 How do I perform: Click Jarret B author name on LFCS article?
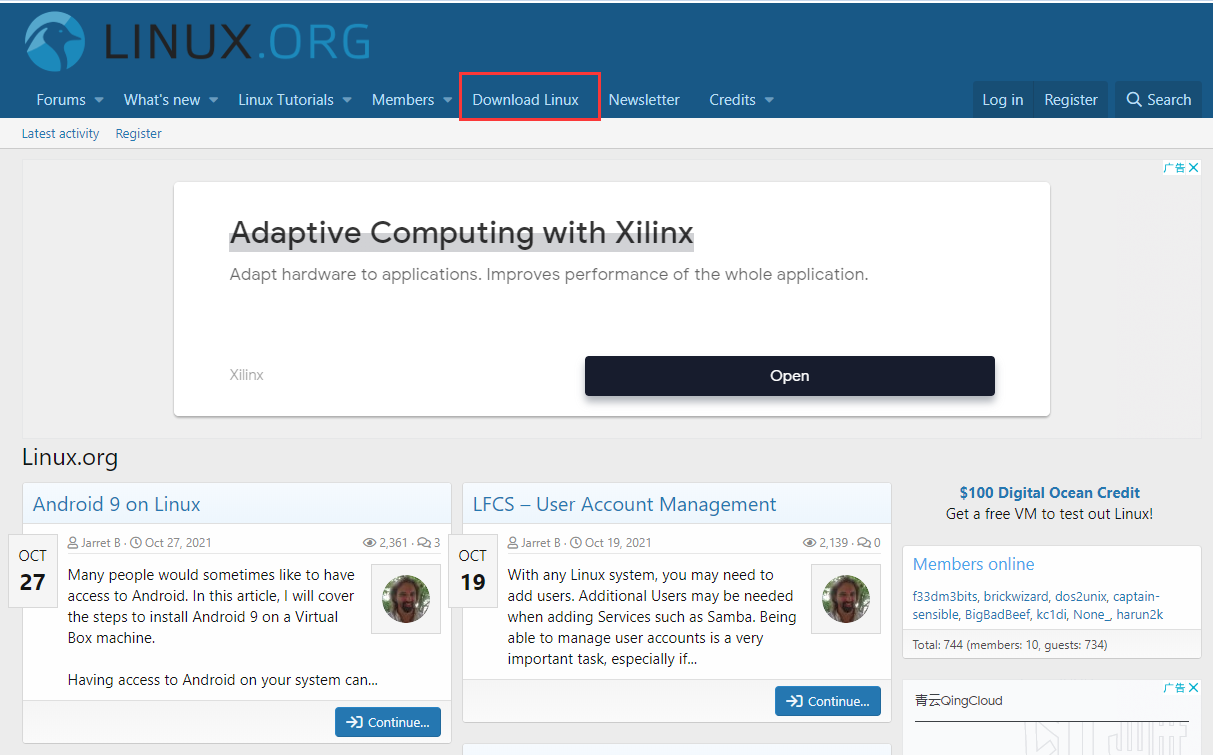tap(542, 543)
